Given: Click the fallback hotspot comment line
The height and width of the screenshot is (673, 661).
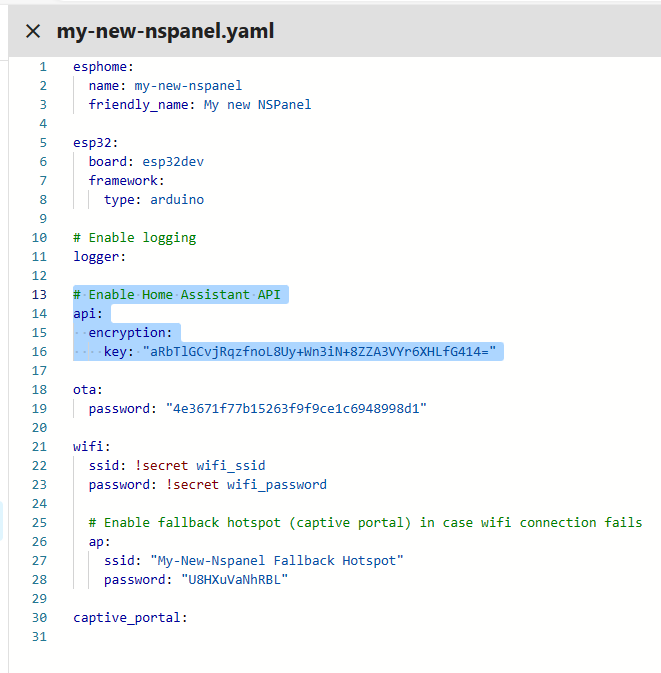Looking at the screenshot, I should point(365,523).
